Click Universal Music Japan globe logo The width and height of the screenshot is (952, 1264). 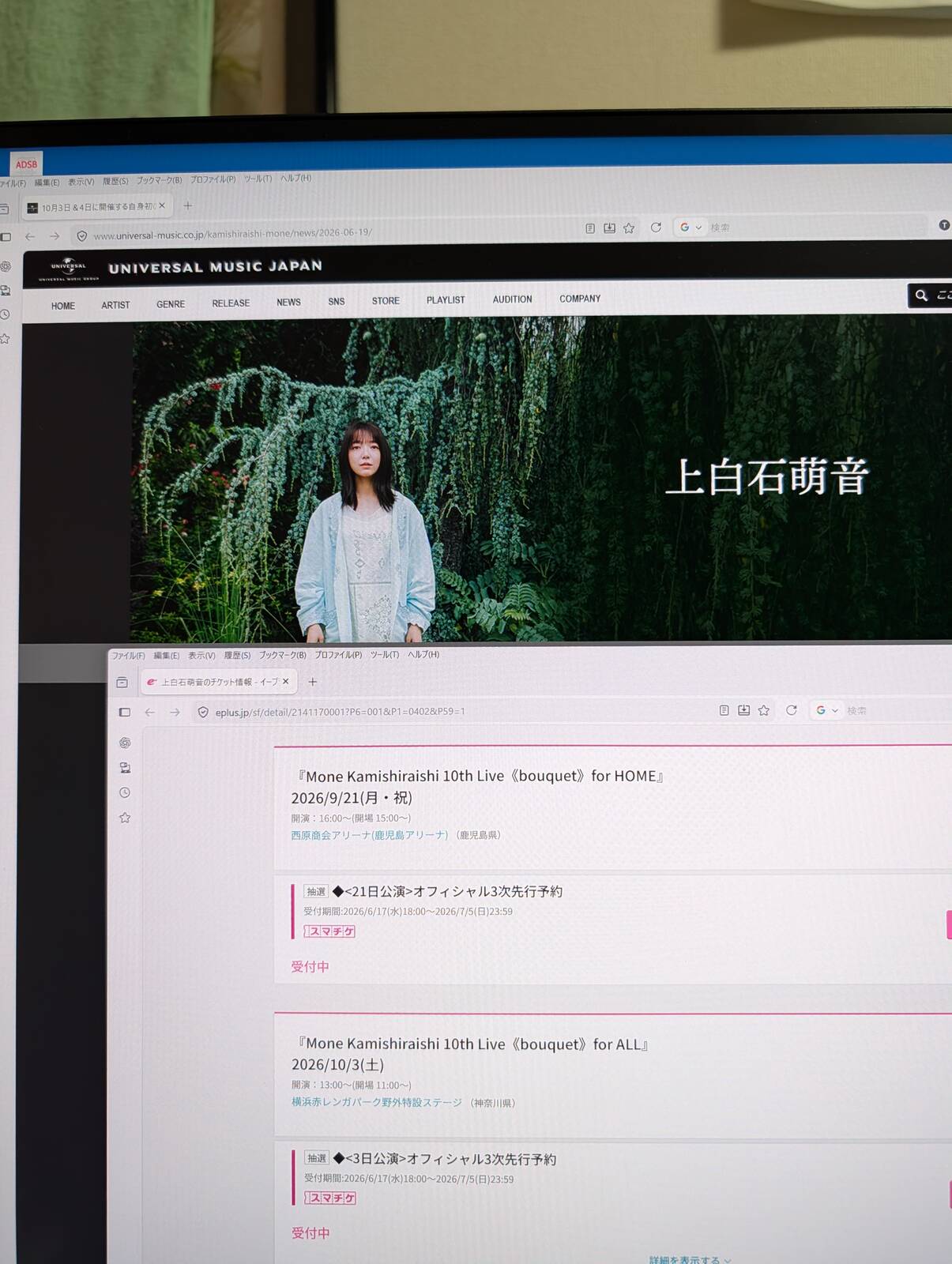[69, 268]
